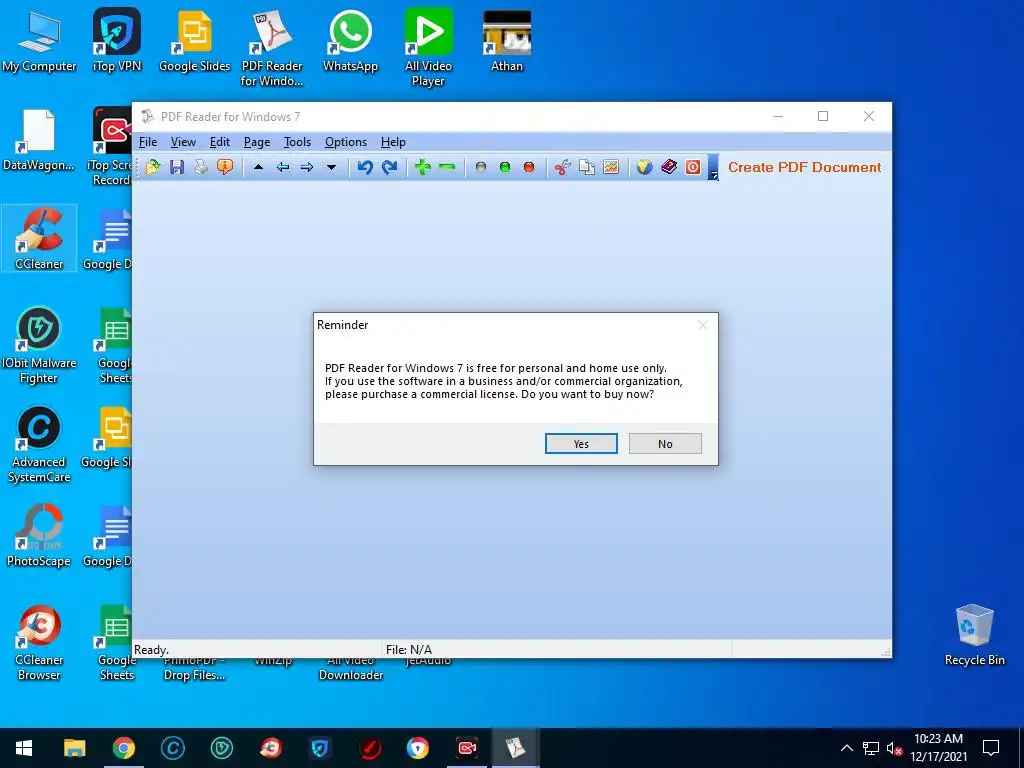Click the open file icon in the toolbar
This screenshot has height=768, width=1024.
point(153,167)
